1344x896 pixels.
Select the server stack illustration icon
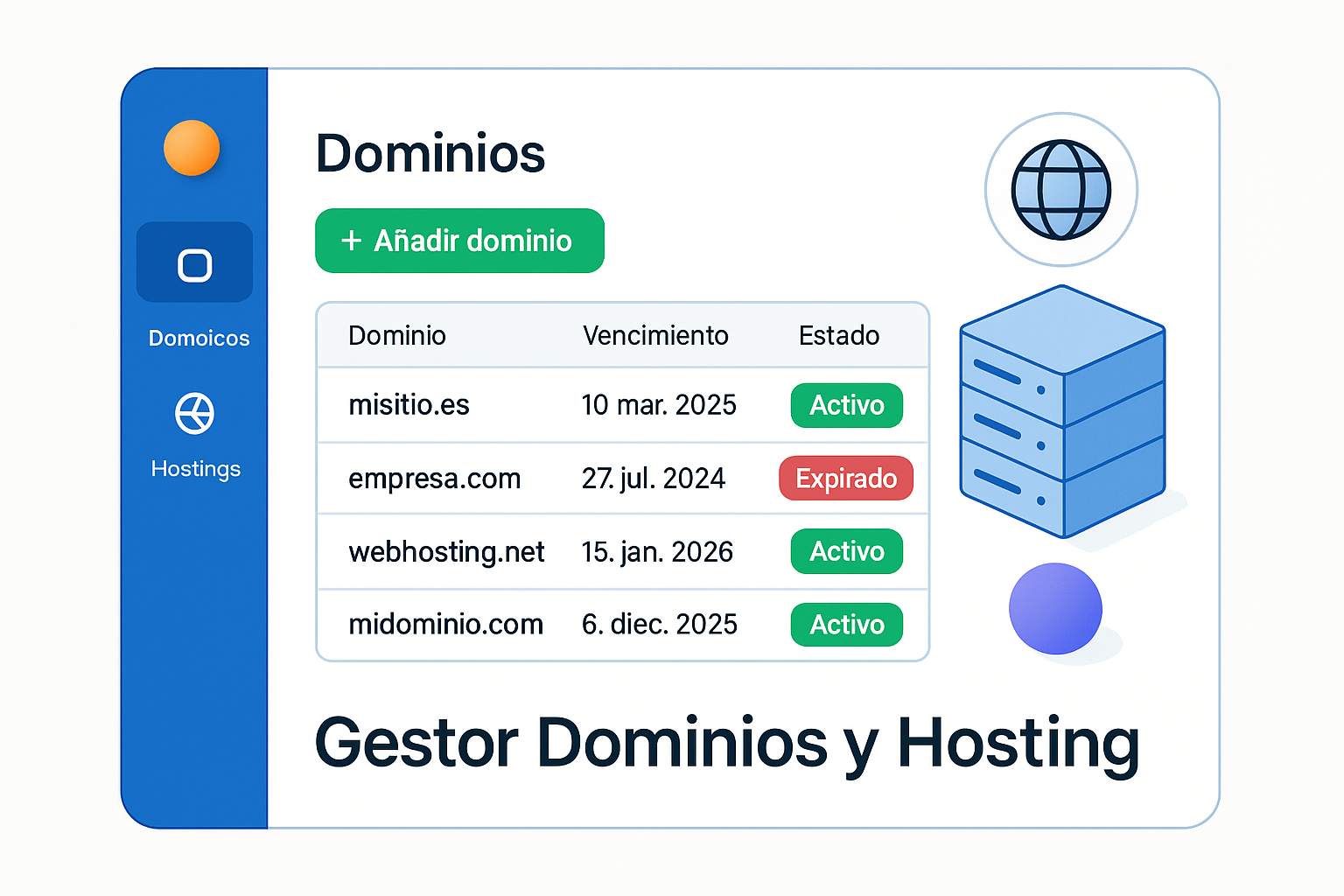pyautogui.click(x=1061, y=411)
